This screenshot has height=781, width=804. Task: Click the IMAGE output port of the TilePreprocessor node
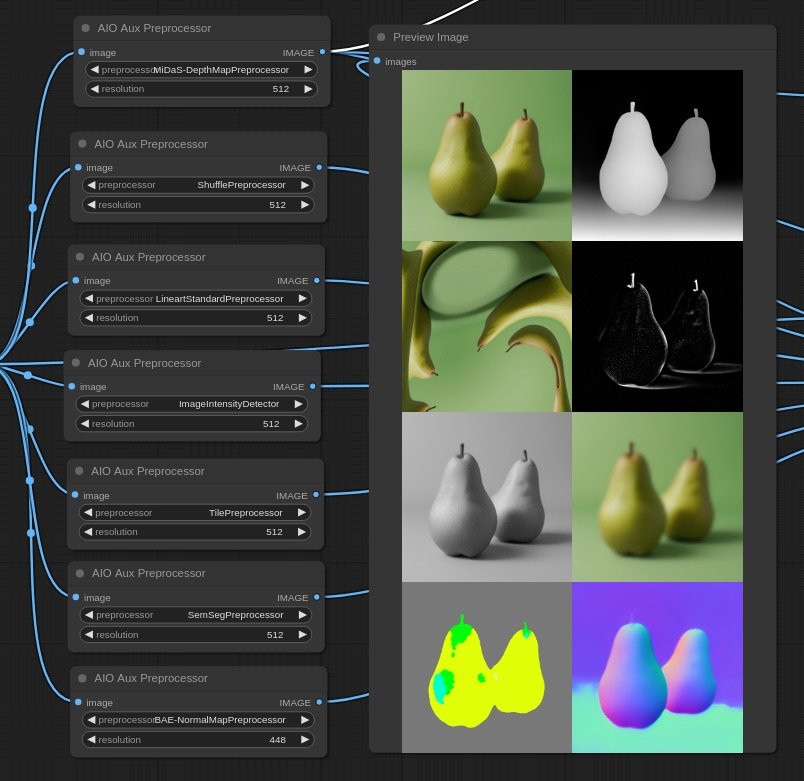(316, 495)
